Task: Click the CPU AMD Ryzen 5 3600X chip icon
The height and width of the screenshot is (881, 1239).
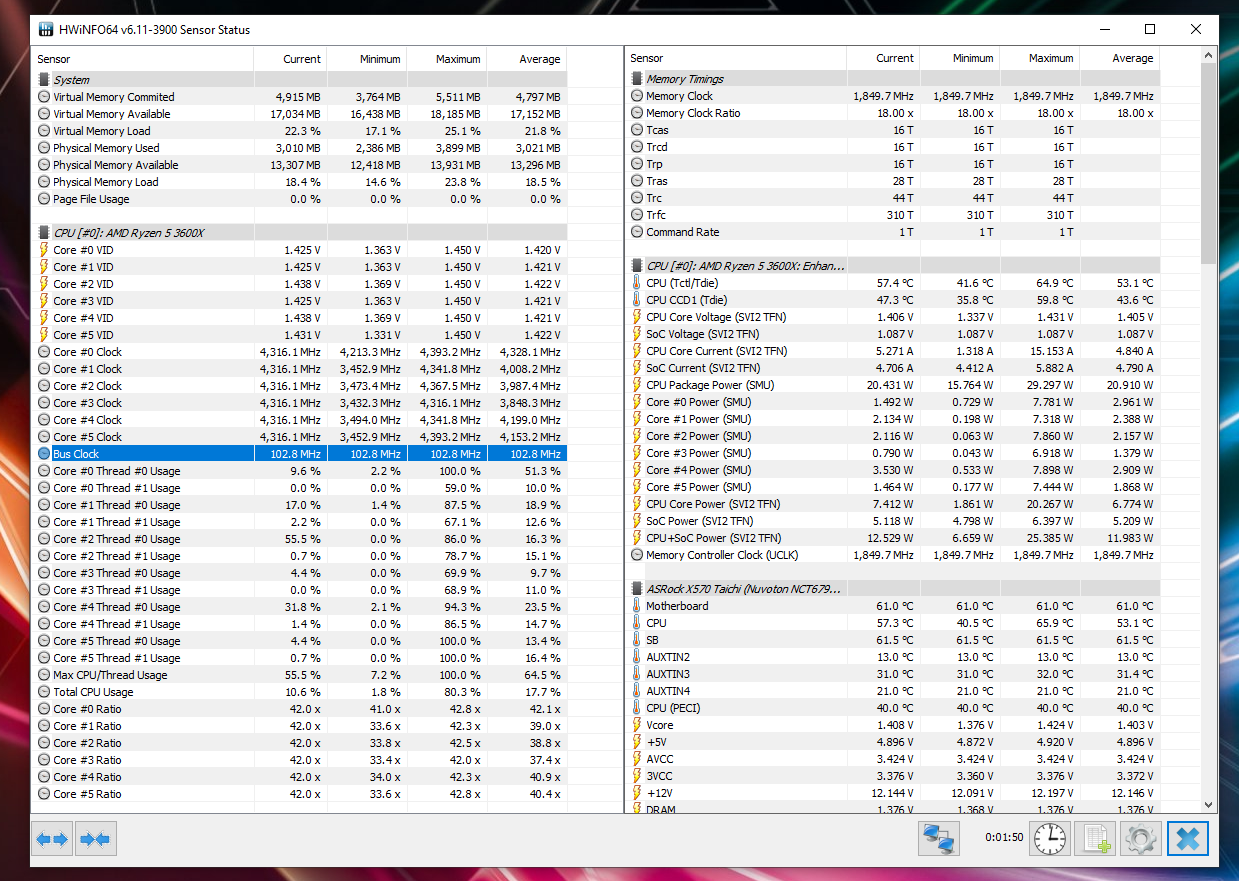Action: (44, 232)
